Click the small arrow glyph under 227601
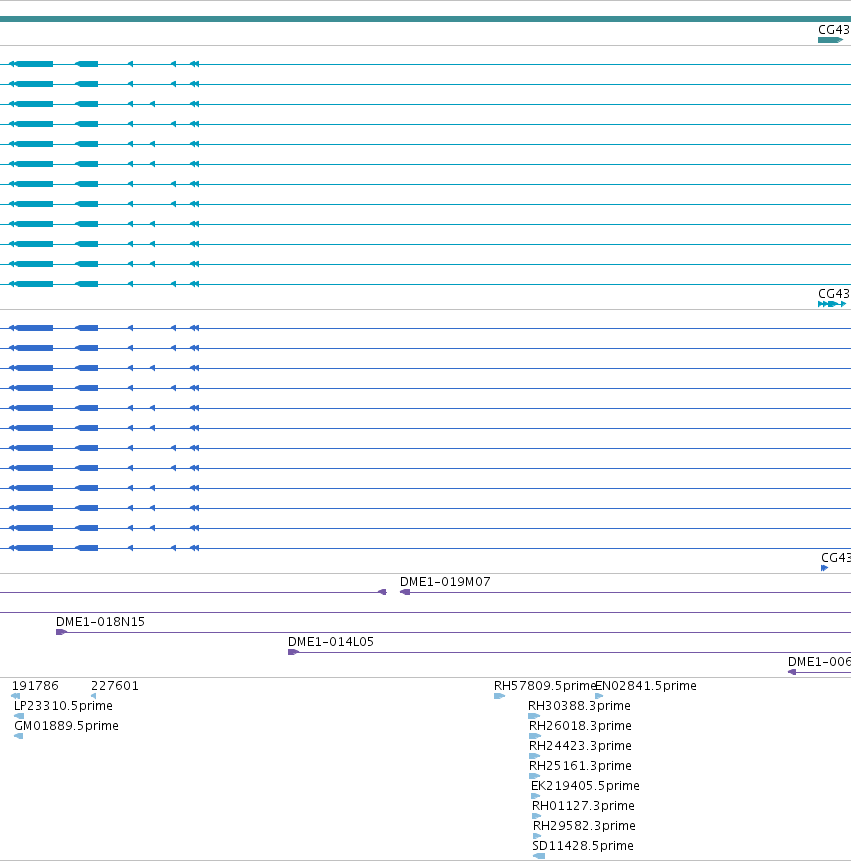Image resolution: width=851 pixels, height=861 pixels. coord(93,696)
